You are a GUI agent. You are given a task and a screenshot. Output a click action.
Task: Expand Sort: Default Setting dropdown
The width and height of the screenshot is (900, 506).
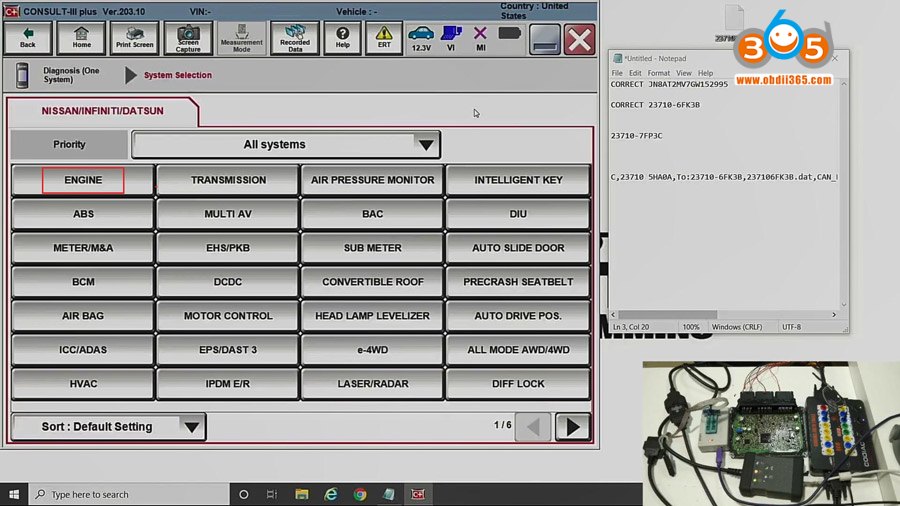click(x=108, y=427)
